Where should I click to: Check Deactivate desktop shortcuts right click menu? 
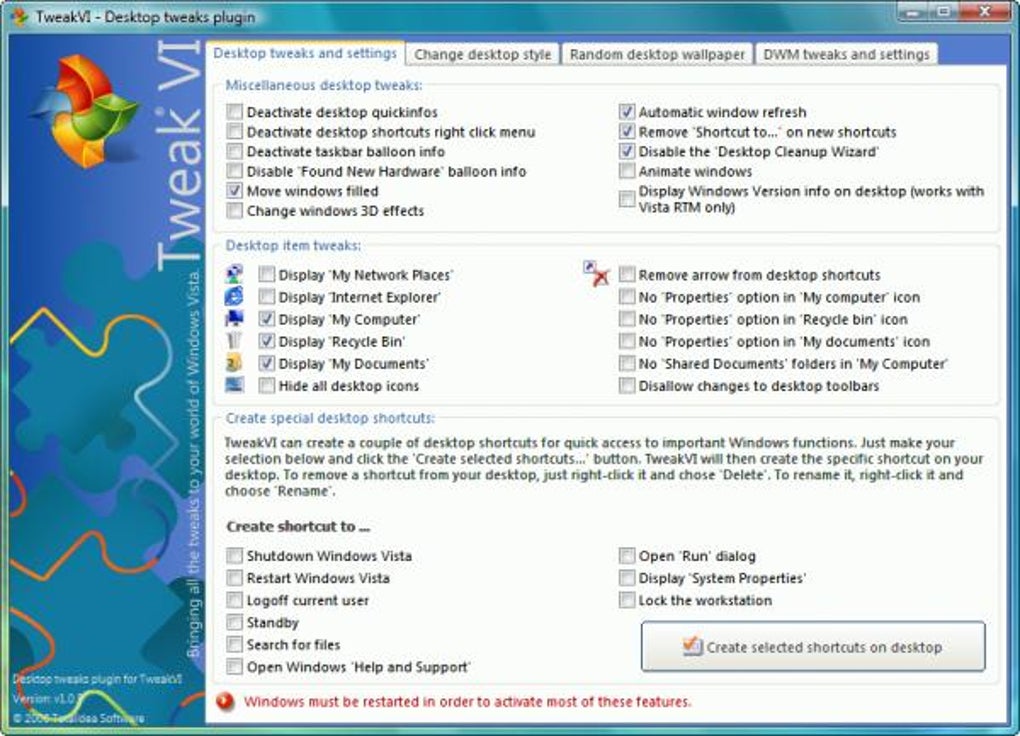(x=235, y=131)
